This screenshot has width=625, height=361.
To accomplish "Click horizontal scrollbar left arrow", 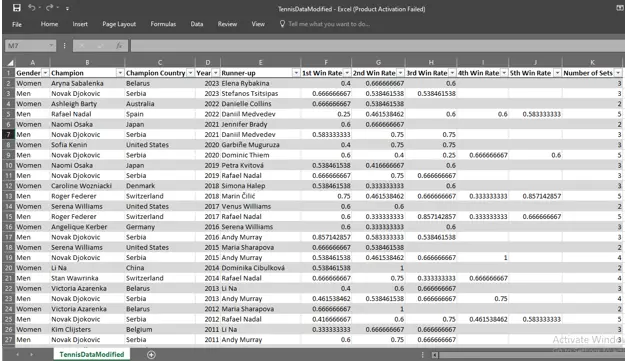I will 435,355.
